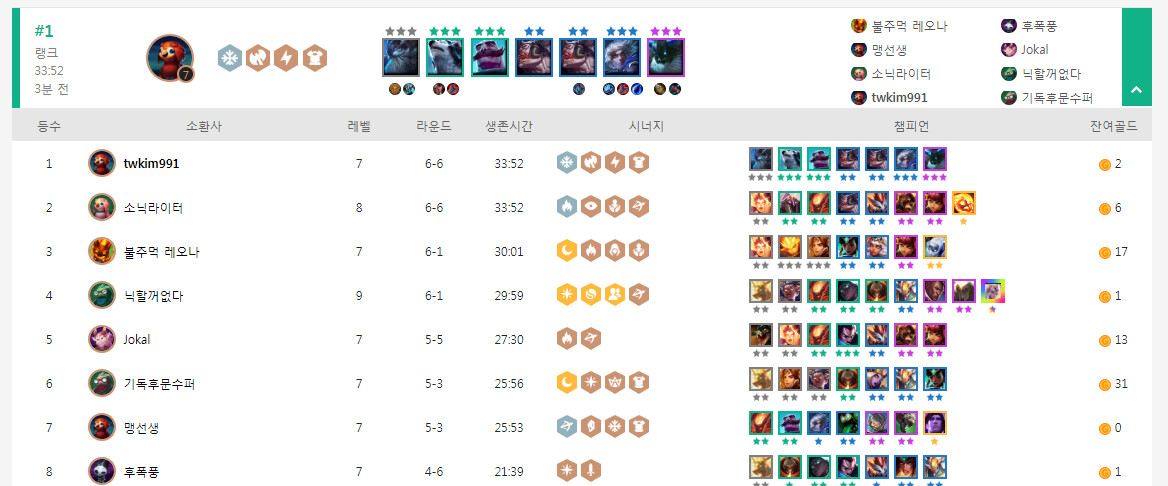1168x486 pixels.
Task: Click the eye synergy icon in 소닉라이터 row
Action: pyautogui.click(x=591, y=207)
